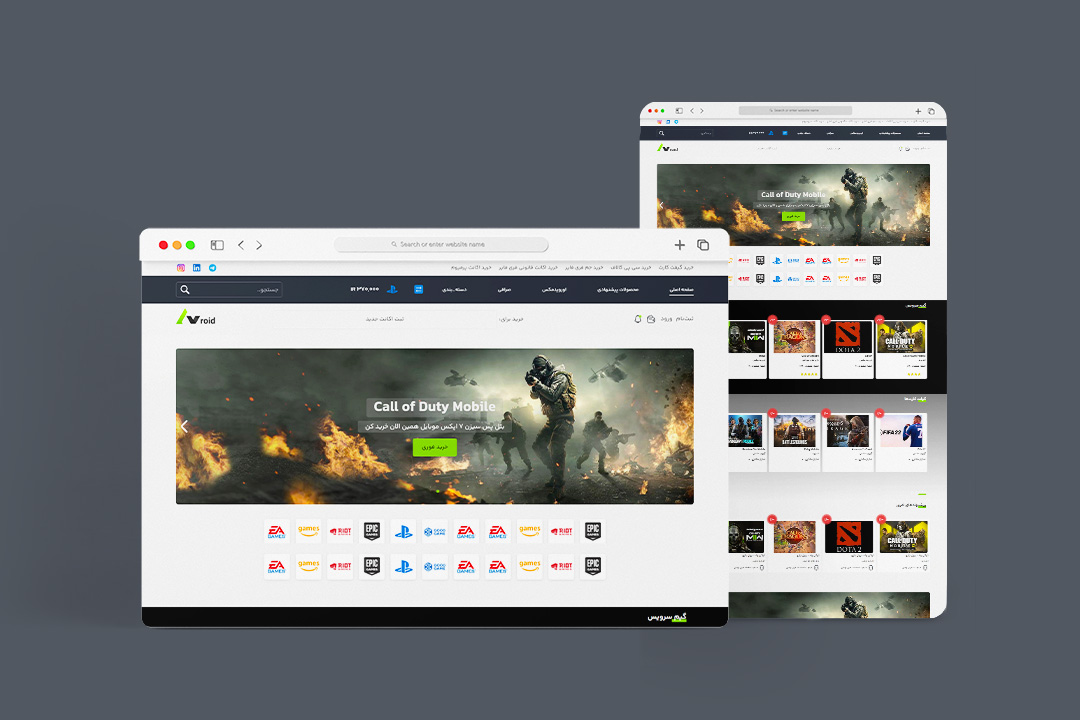Open the صرافی nav item
Viewport: 1080px width, 720px height.
(x=504, y=289)
